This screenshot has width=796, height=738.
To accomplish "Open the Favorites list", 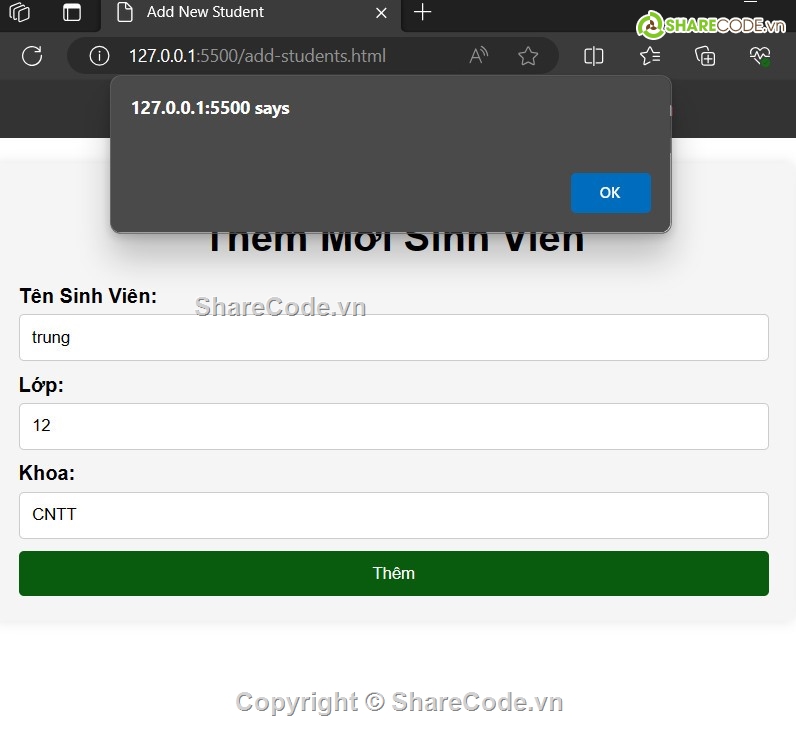I will coord(650,56).
